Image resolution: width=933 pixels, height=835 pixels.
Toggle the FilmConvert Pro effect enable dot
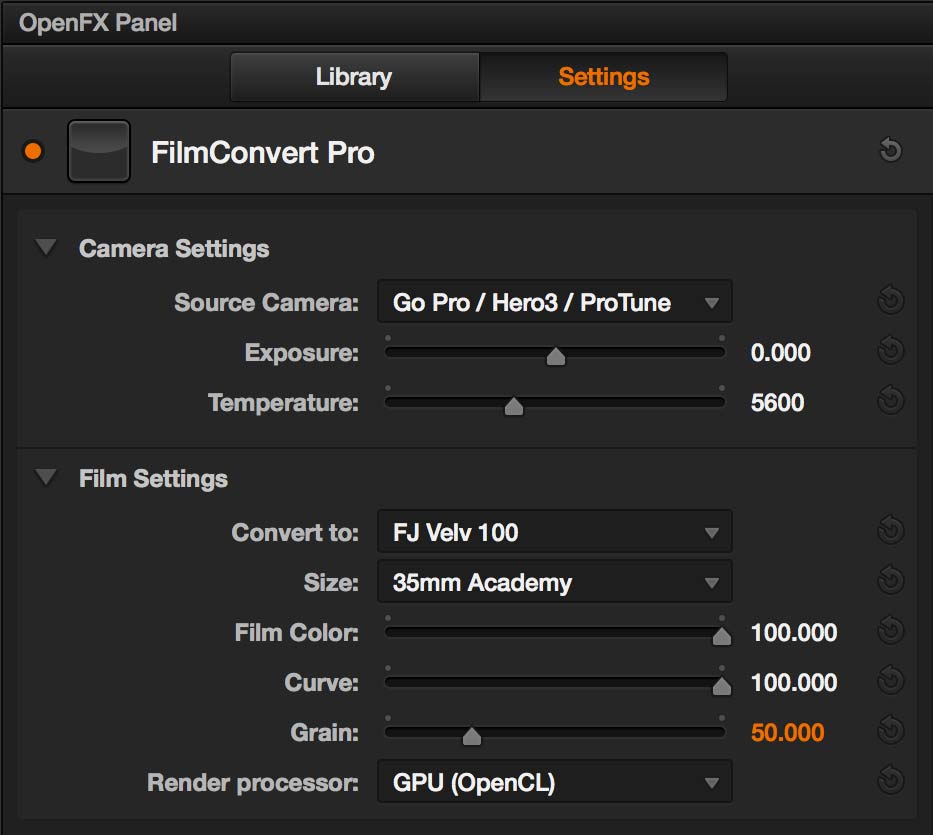[x=33, y=151]
